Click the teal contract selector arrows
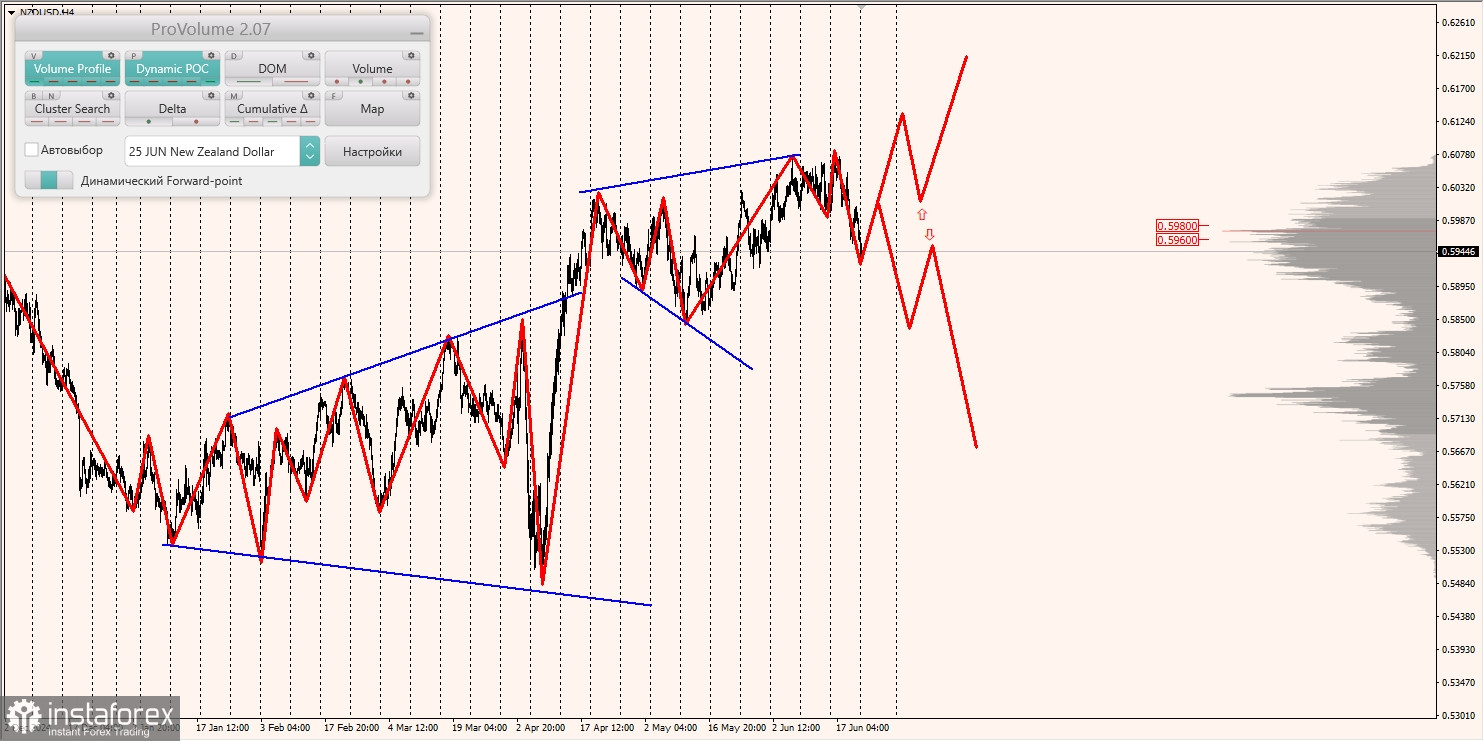Image resolution: width=1484 pixels, height=741 pixels. click(x=310, y=151)
